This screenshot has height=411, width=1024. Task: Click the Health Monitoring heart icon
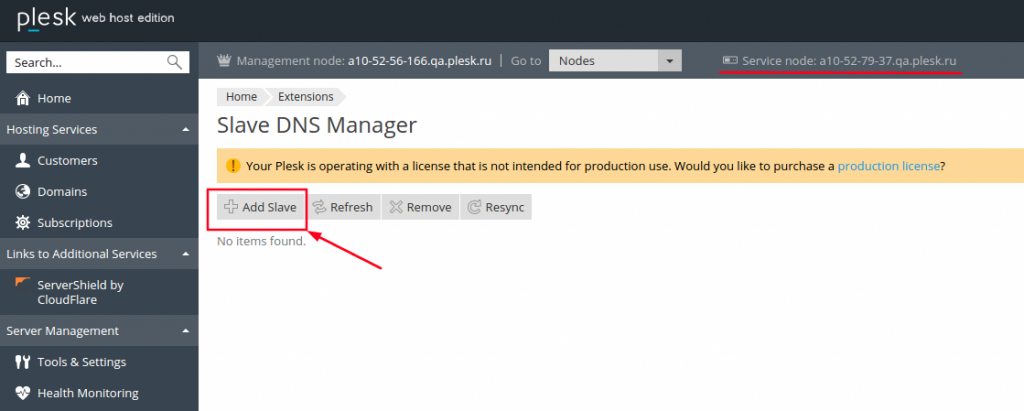[x=23, y=393]
